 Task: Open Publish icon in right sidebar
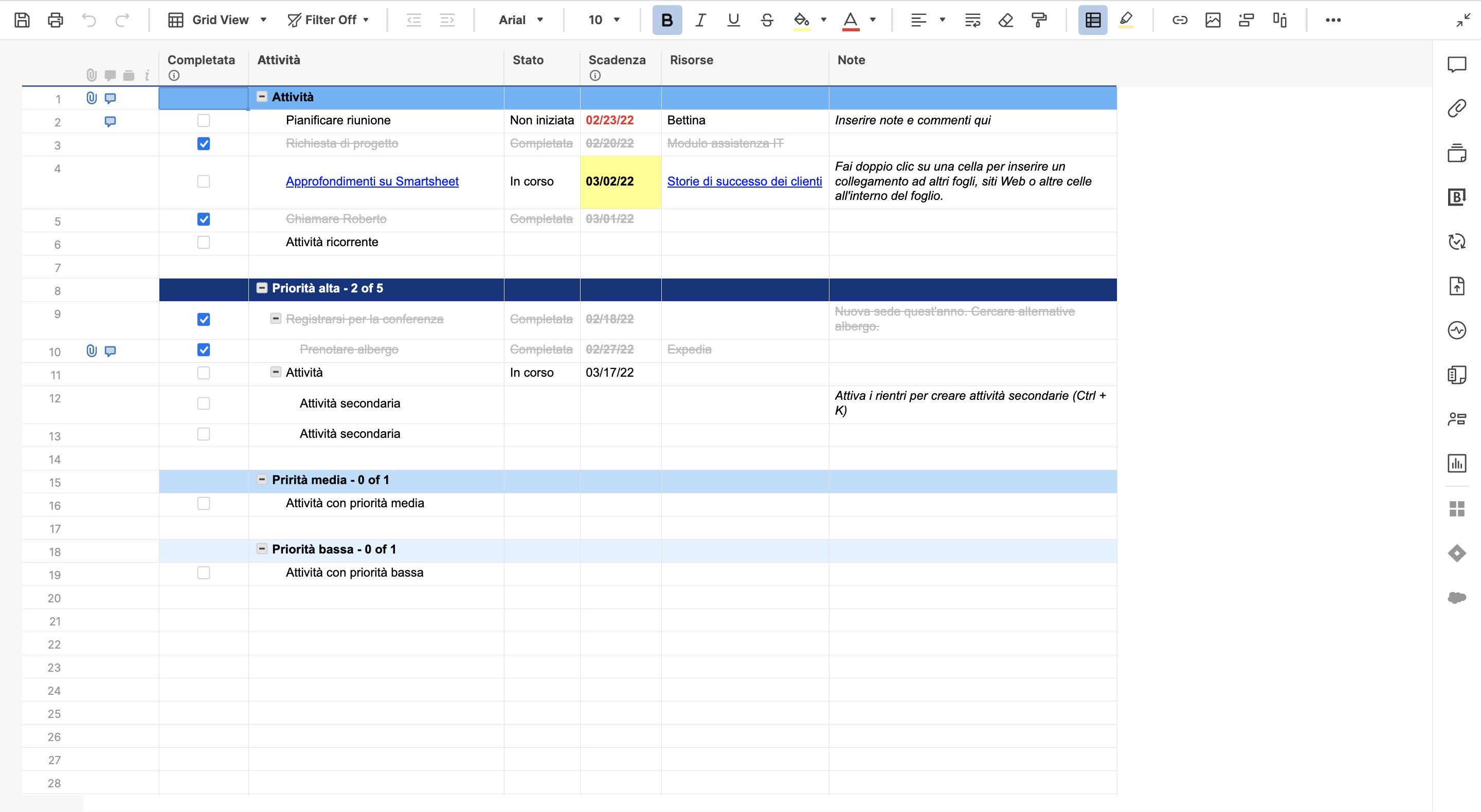pos(1457,286)
